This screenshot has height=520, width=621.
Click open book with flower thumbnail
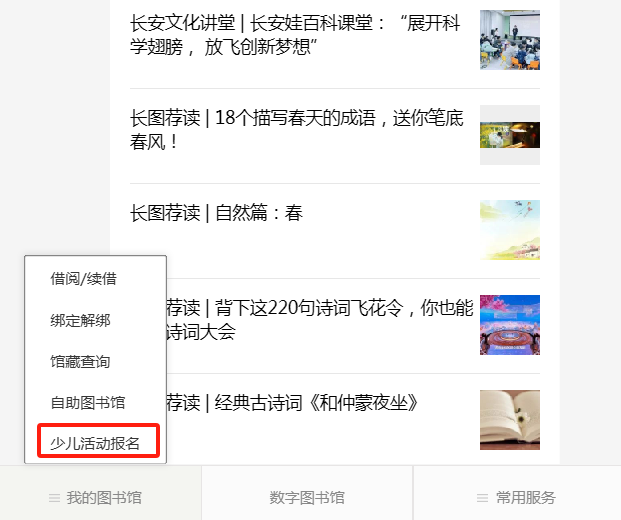(x=510, y=420)
